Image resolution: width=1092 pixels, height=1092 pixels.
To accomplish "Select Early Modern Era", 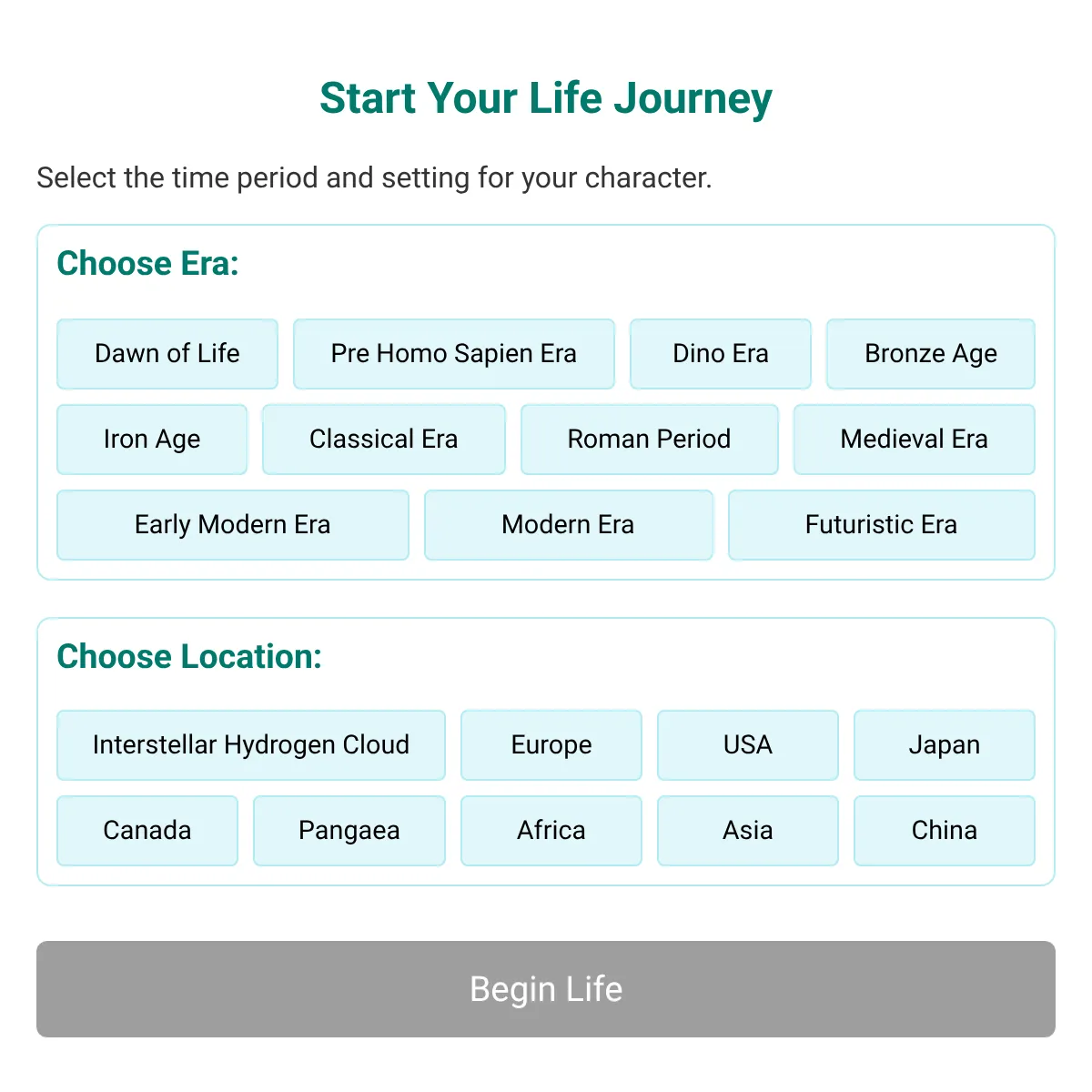I will click(233, 525).
